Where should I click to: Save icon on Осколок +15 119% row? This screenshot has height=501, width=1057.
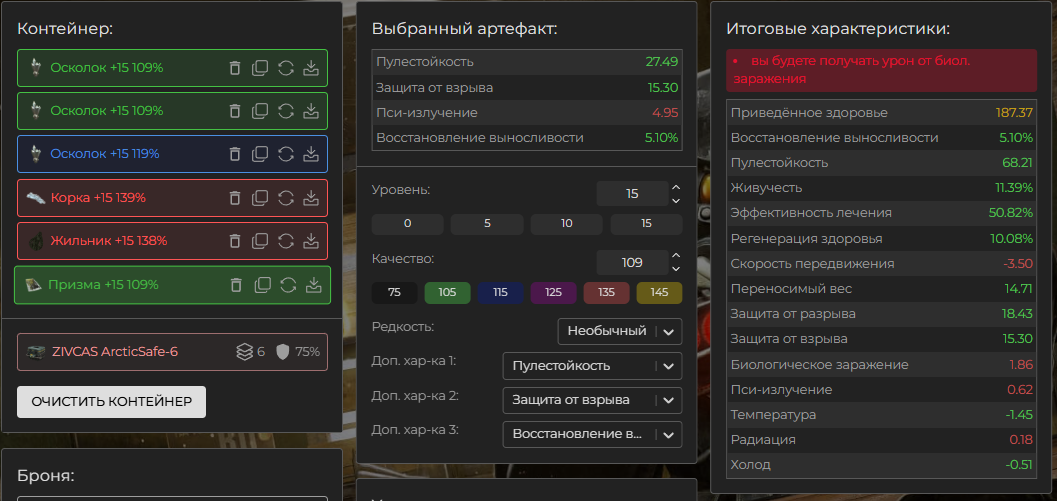(x=311, y=154)
